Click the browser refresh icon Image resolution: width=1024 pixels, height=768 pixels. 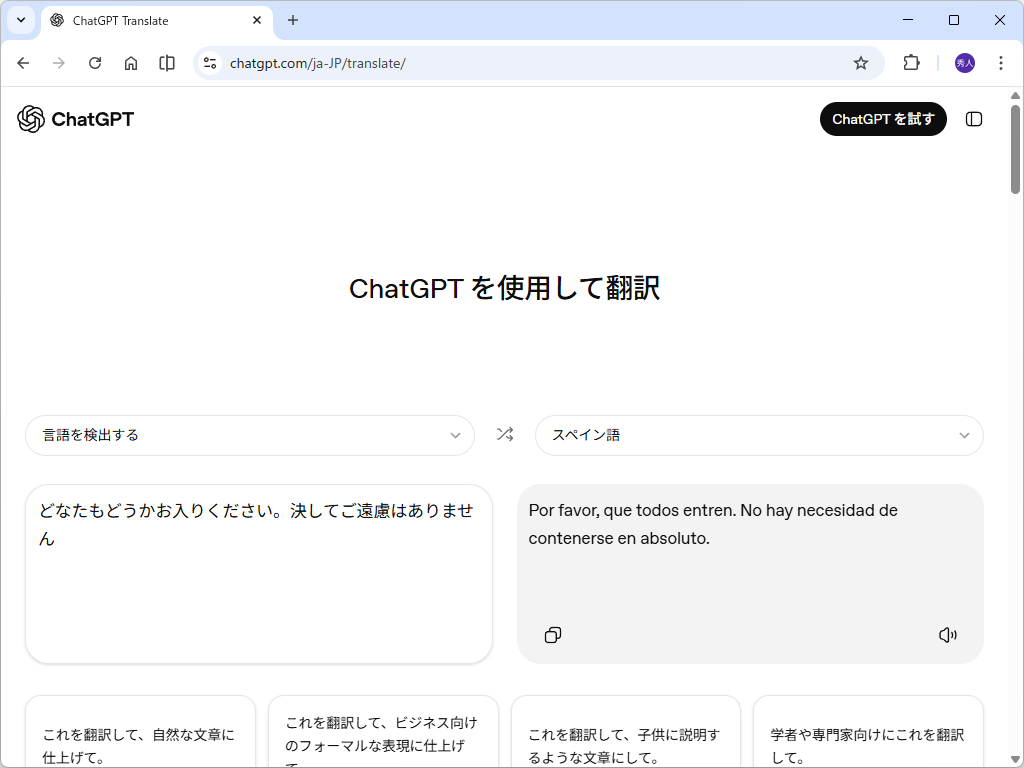pyautogui.click(x=95, y=62)
